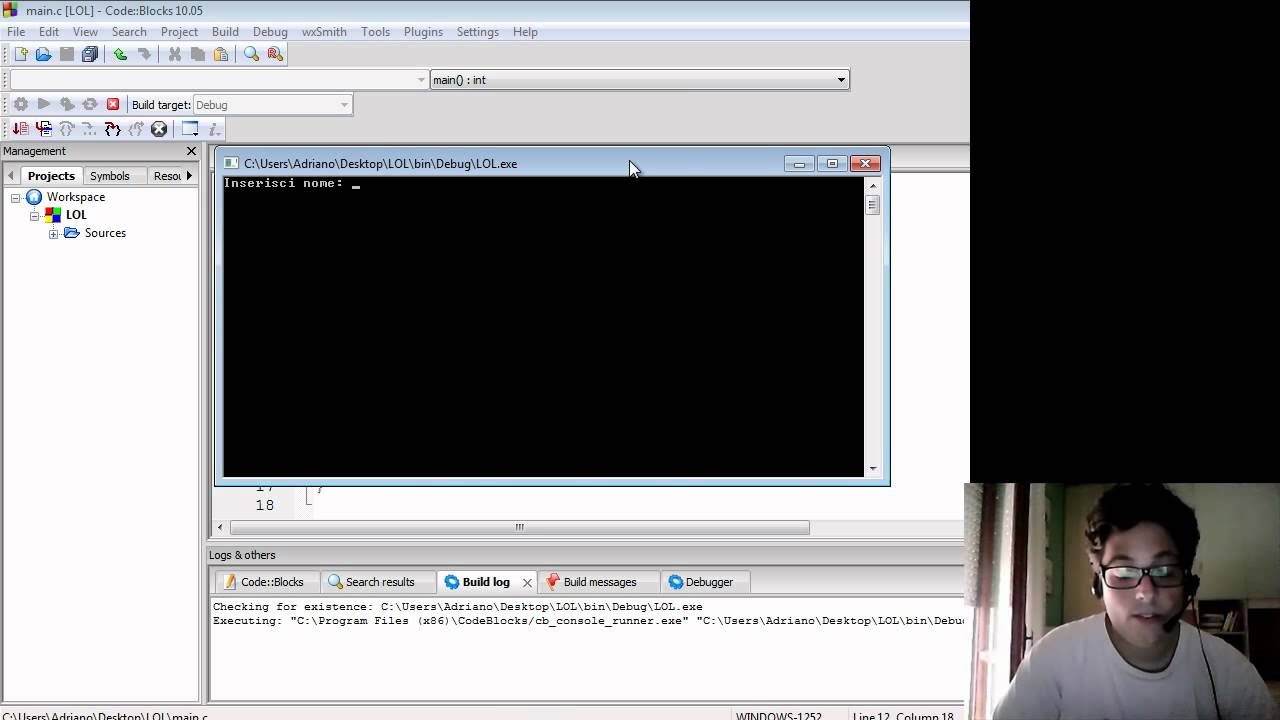Open the Search menu
This screenshot has height=720, width=1280.
129,32
